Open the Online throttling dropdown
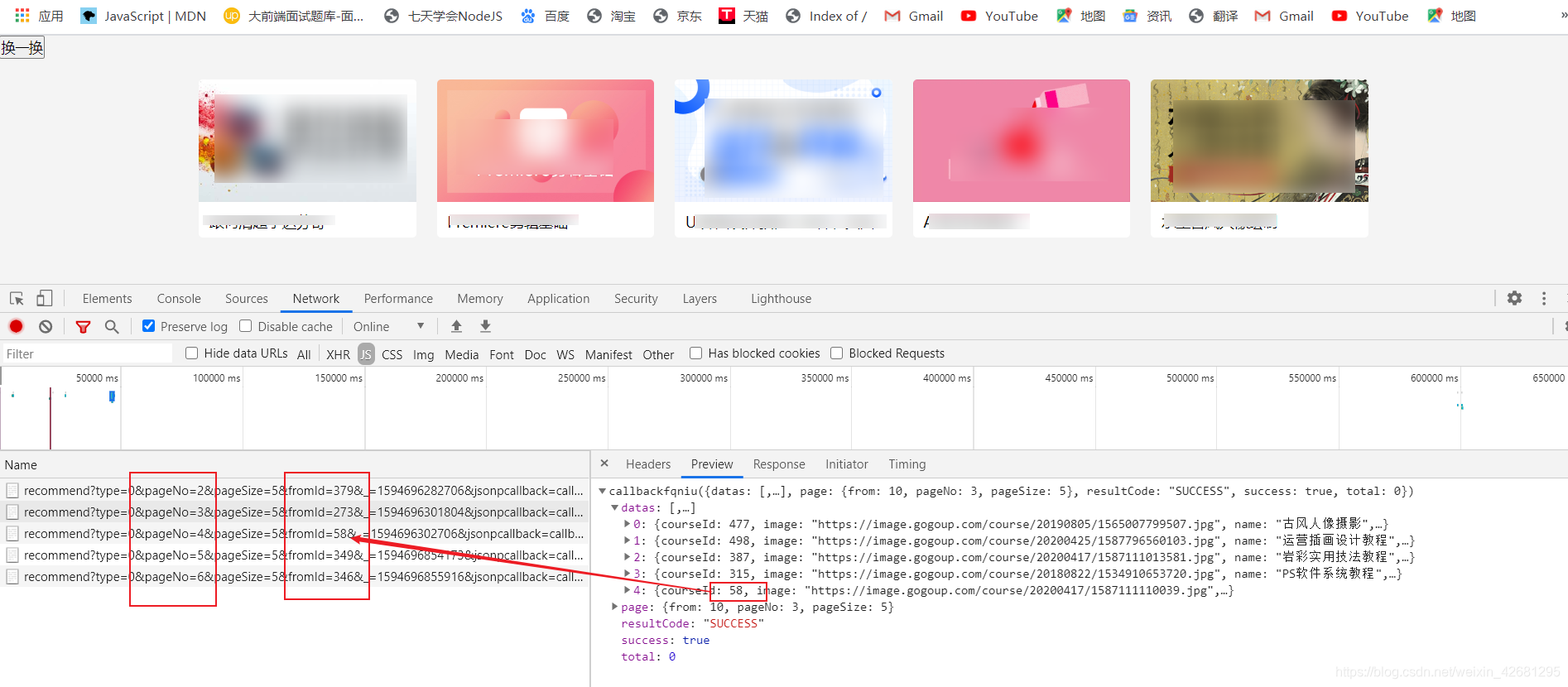Viewport: 1568px width, 687px height. pos(388,326)
